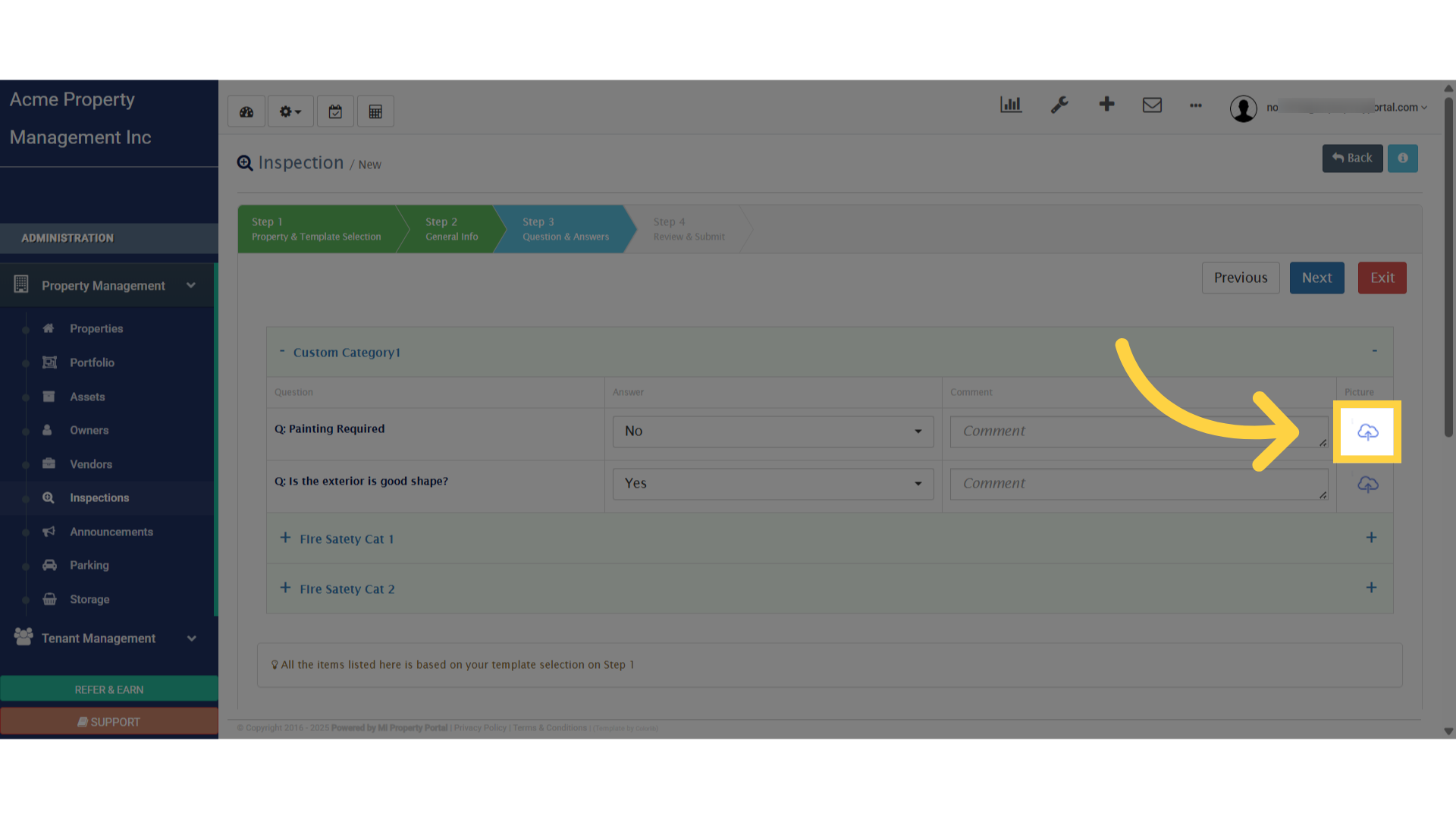Open Storage in the sidebar

click(89, 599)
